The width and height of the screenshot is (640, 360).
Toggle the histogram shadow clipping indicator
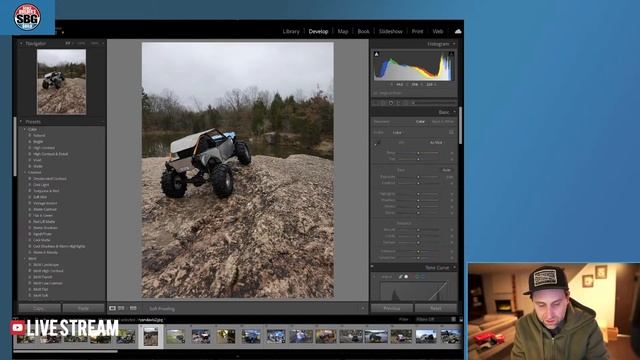[x=376, y=54]
